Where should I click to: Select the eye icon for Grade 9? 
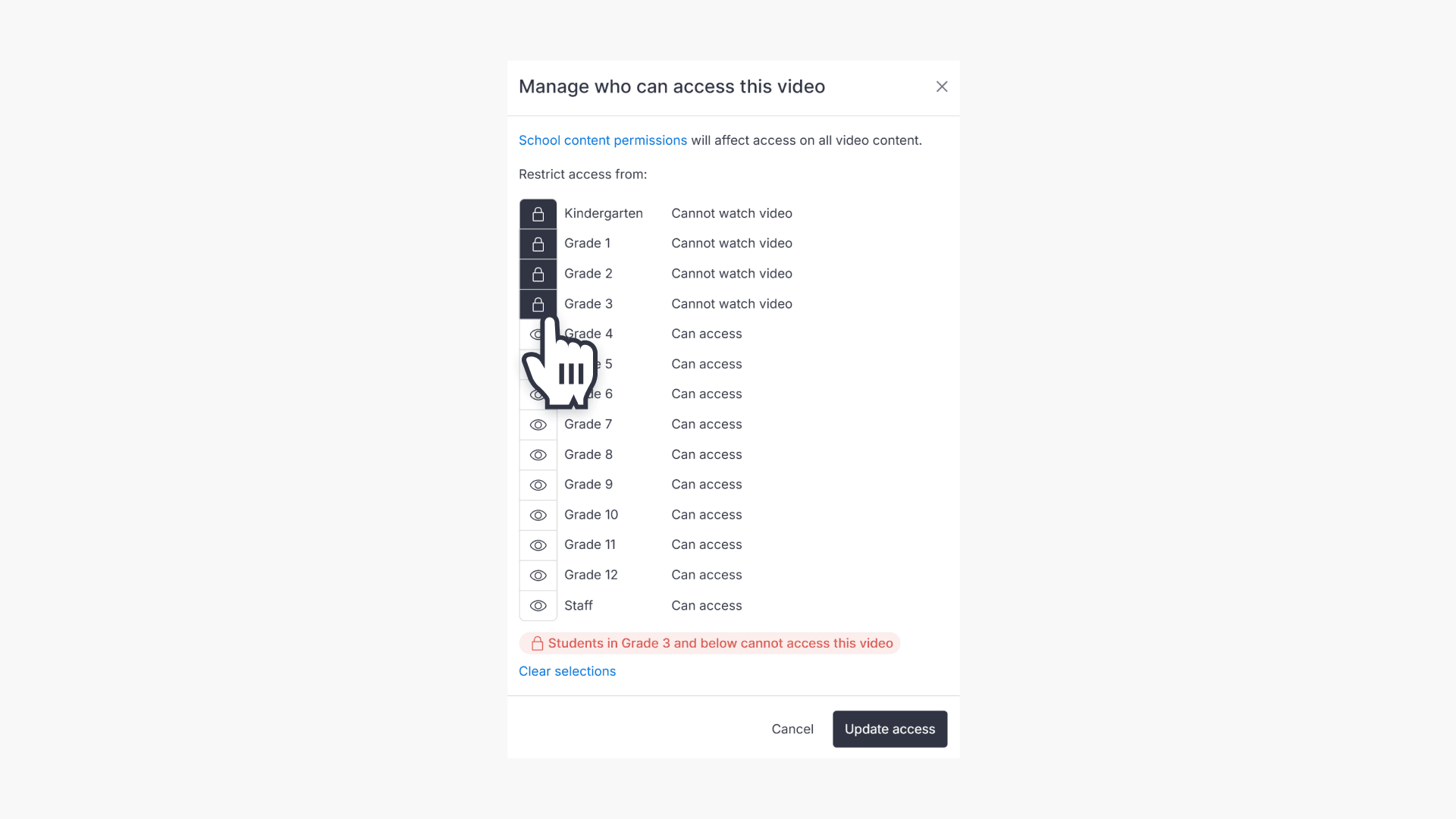click(x=538, y=485)
